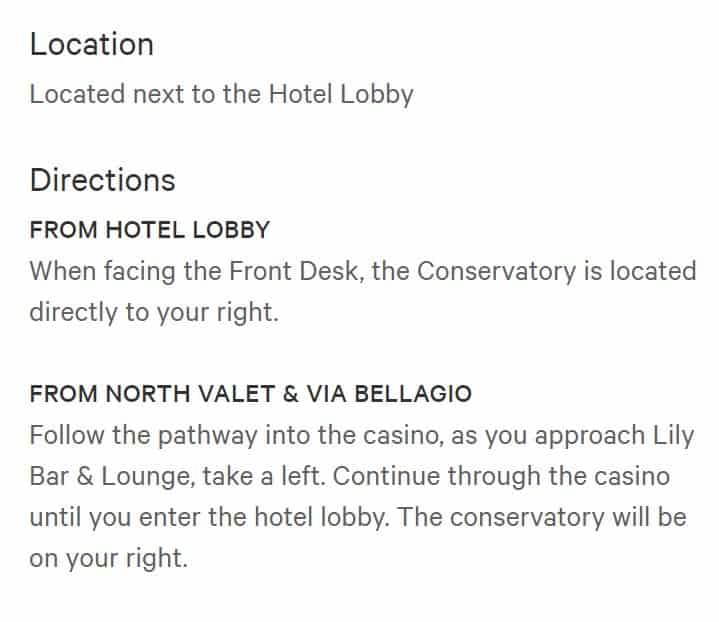Click 'Continue through the casino' sentence
The width and height of the screenshot is (719, 622).
tap(501, 476)
